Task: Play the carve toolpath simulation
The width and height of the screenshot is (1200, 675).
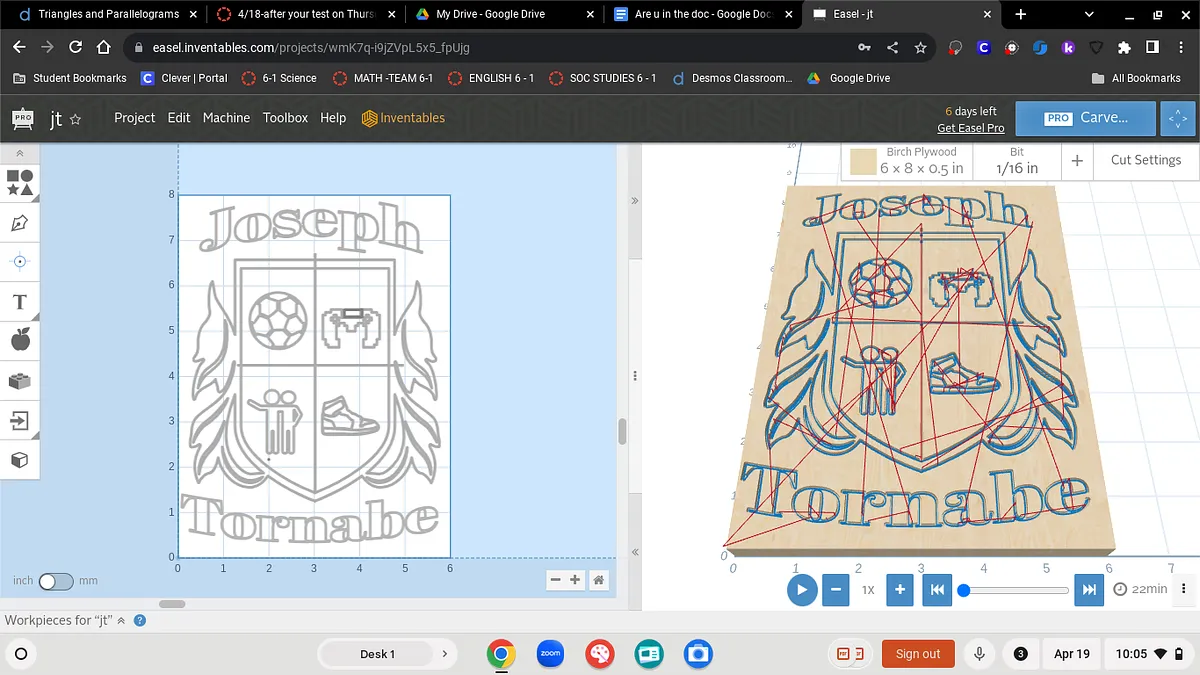Action: tap(801, 590)
